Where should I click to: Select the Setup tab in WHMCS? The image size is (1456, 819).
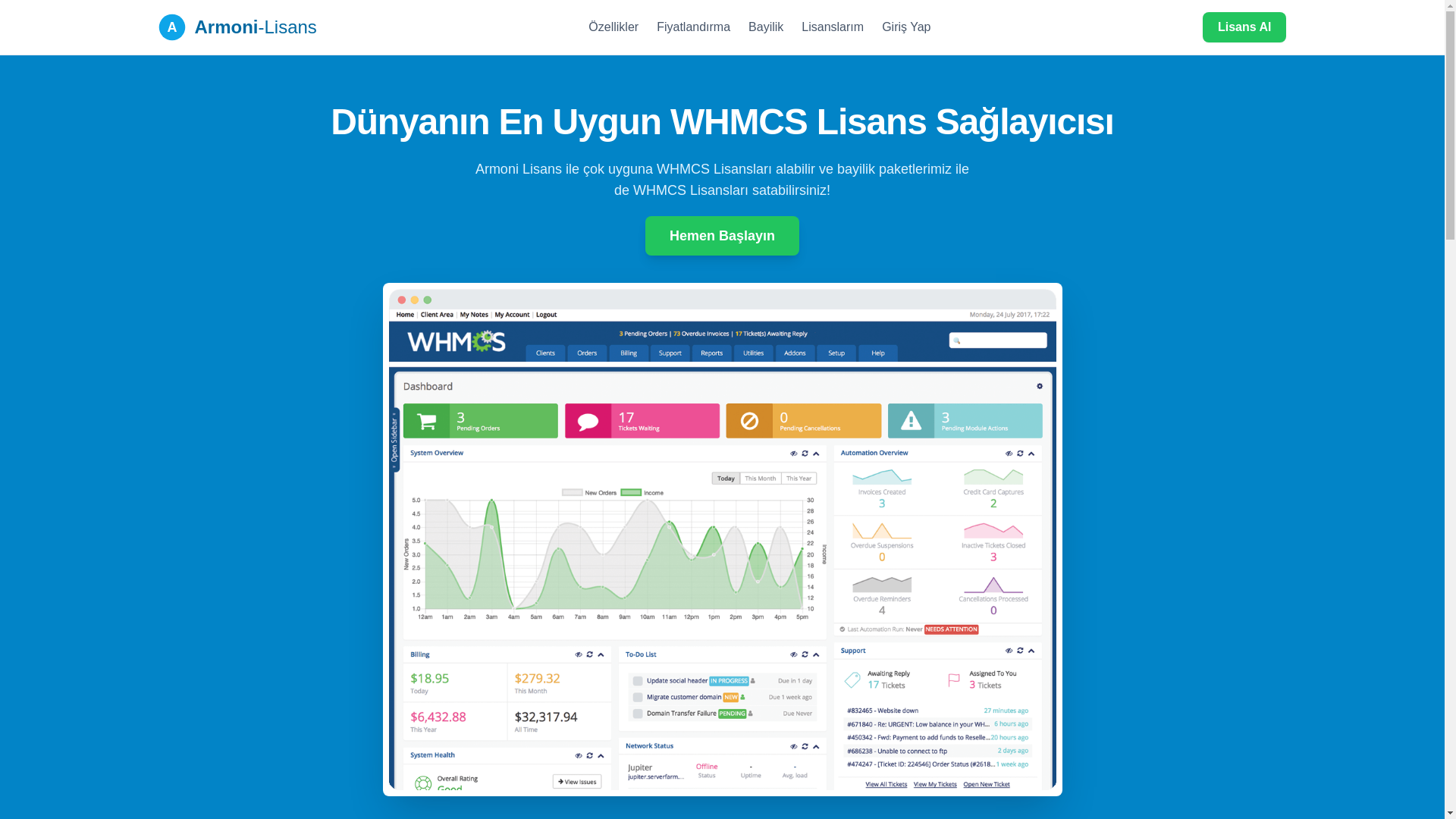[x=836, y=353]
